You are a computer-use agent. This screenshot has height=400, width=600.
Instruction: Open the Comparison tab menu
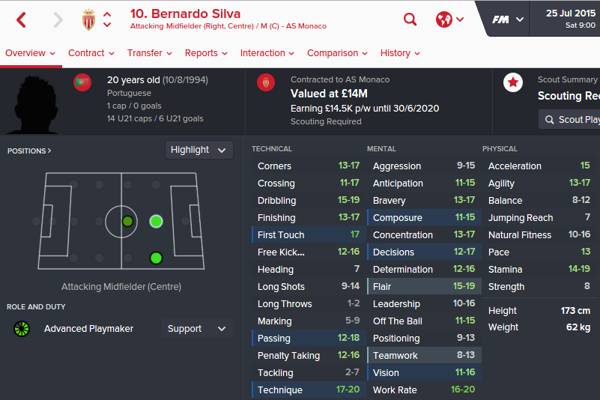pos(337,53)
